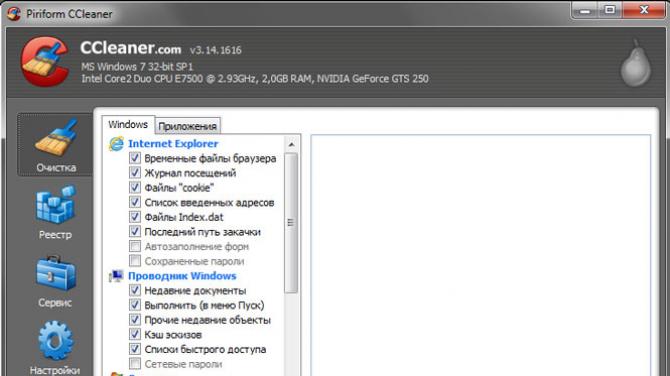Uncheck Выполнить (в меню Пуск)
This screenshot has width=670, height=376.
pos(135,305)
